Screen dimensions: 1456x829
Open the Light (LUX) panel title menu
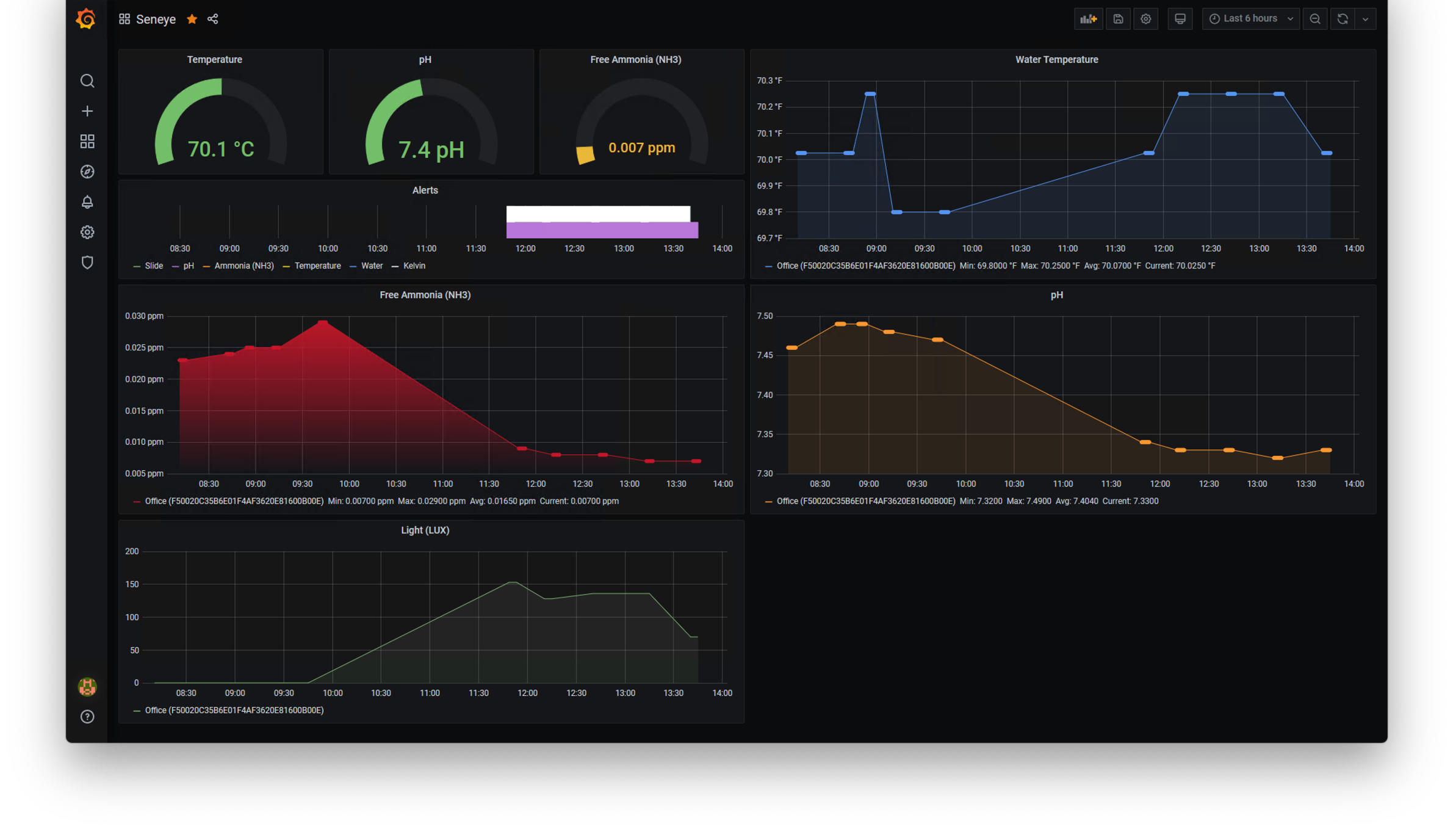[425, 530]
